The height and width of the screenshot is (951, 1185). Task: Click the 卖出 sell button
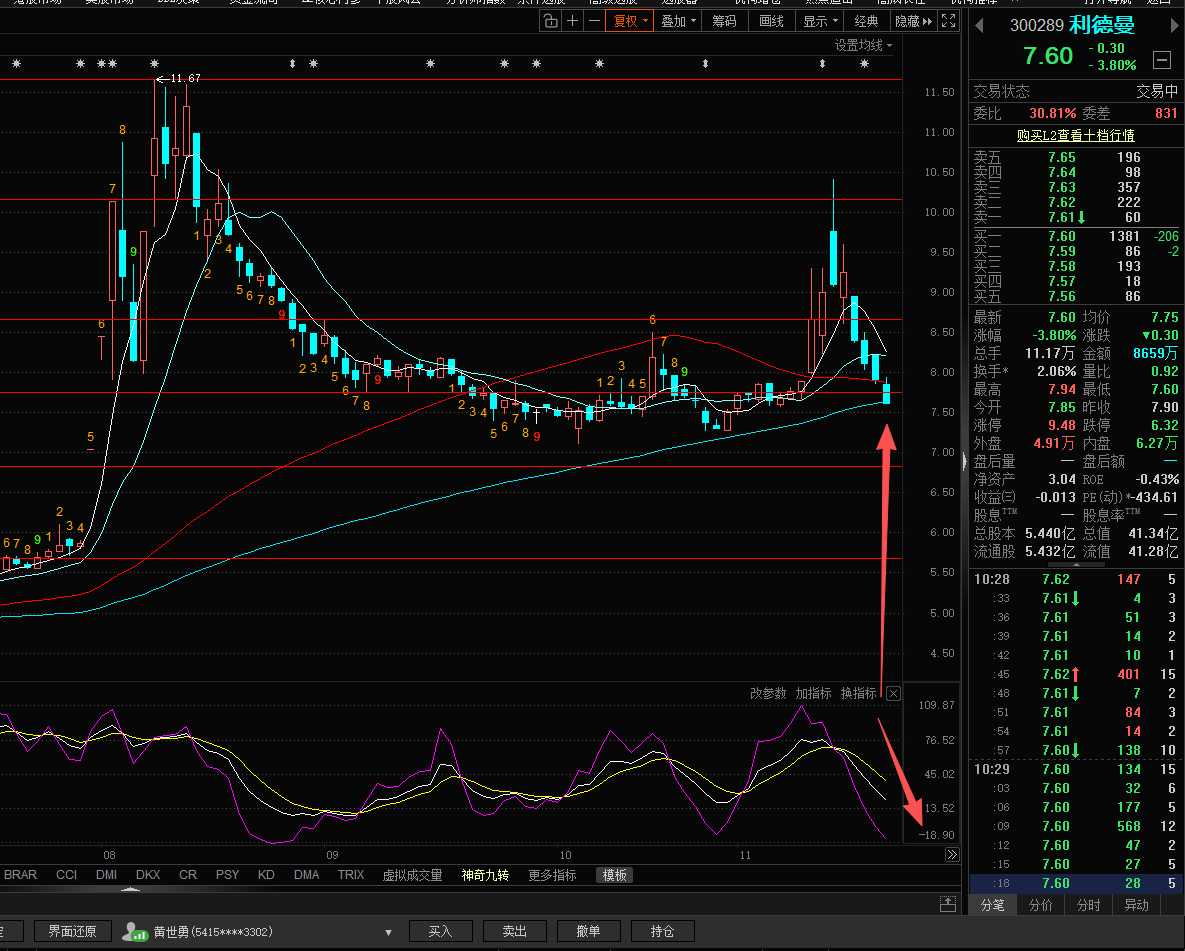coord(515,931)
